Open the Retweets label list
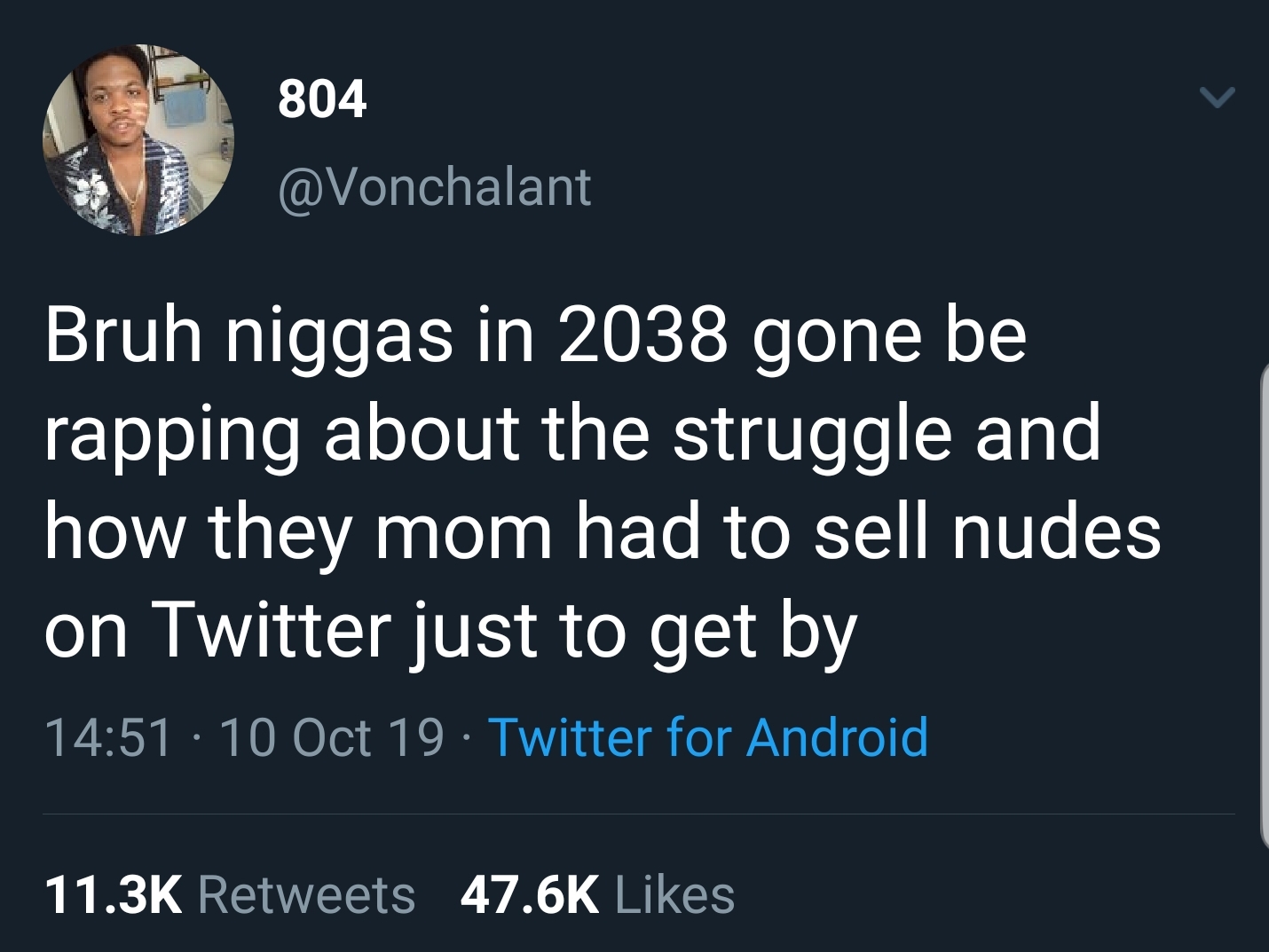The image size is (1269, 952). [x=306, y=894]
